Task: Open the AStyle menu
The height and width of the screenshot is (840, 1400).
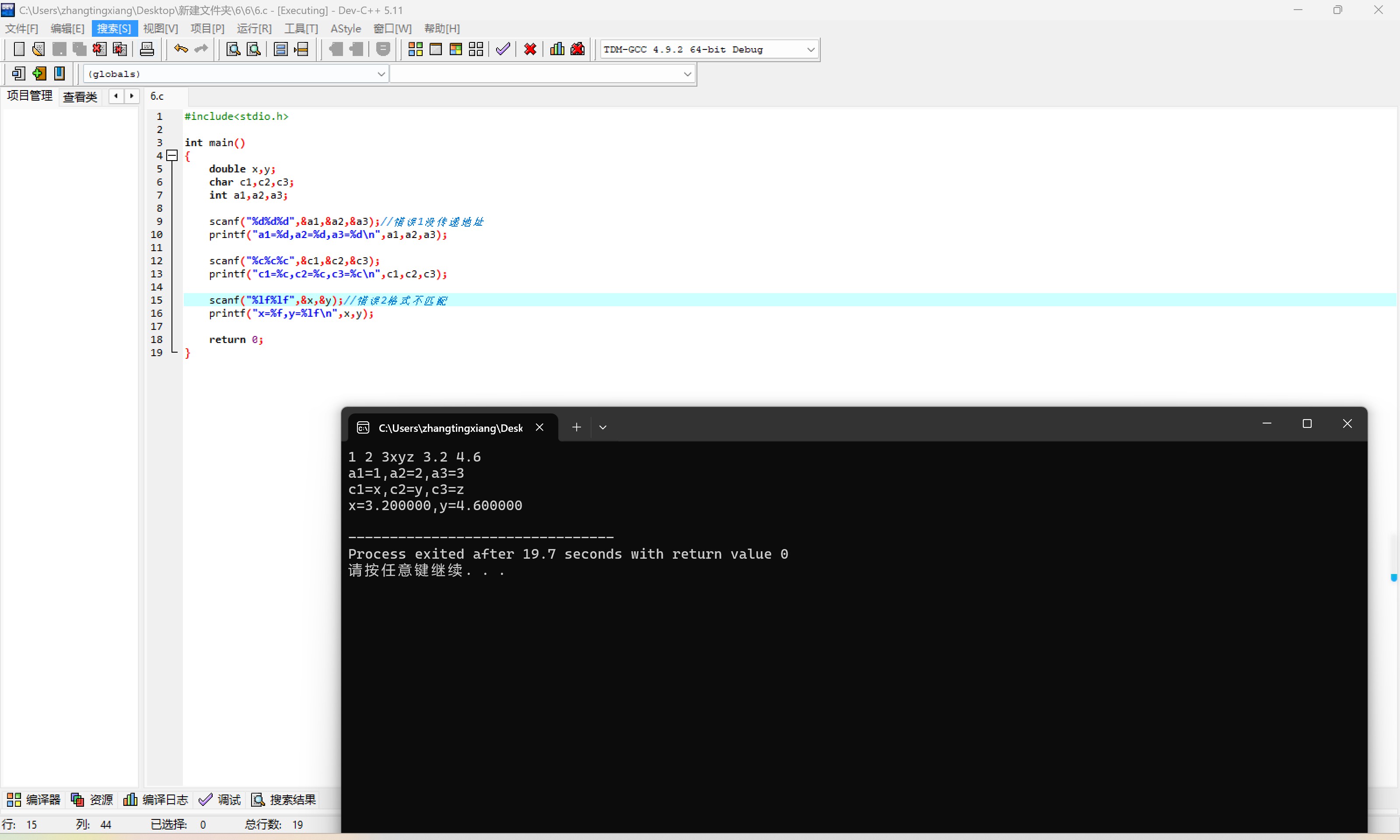Action: [x=345, y=28]
